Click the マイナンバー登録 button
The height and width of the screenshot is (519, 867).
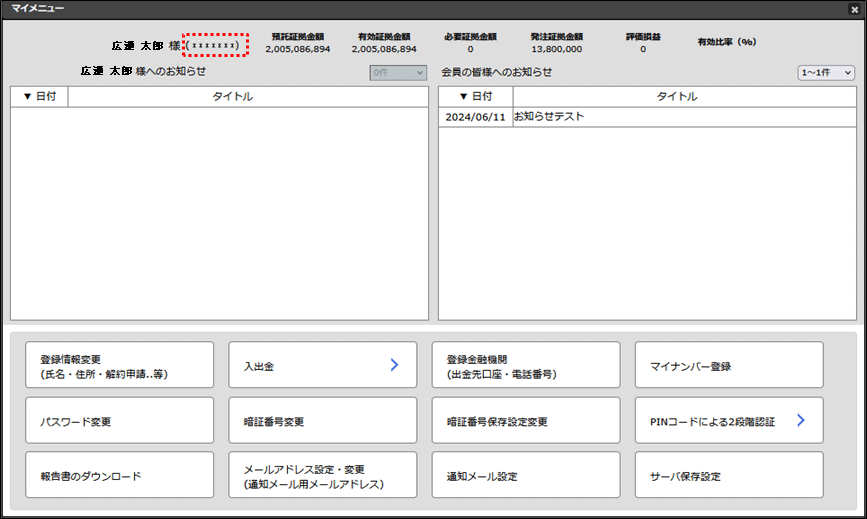(x=729, y=366)
